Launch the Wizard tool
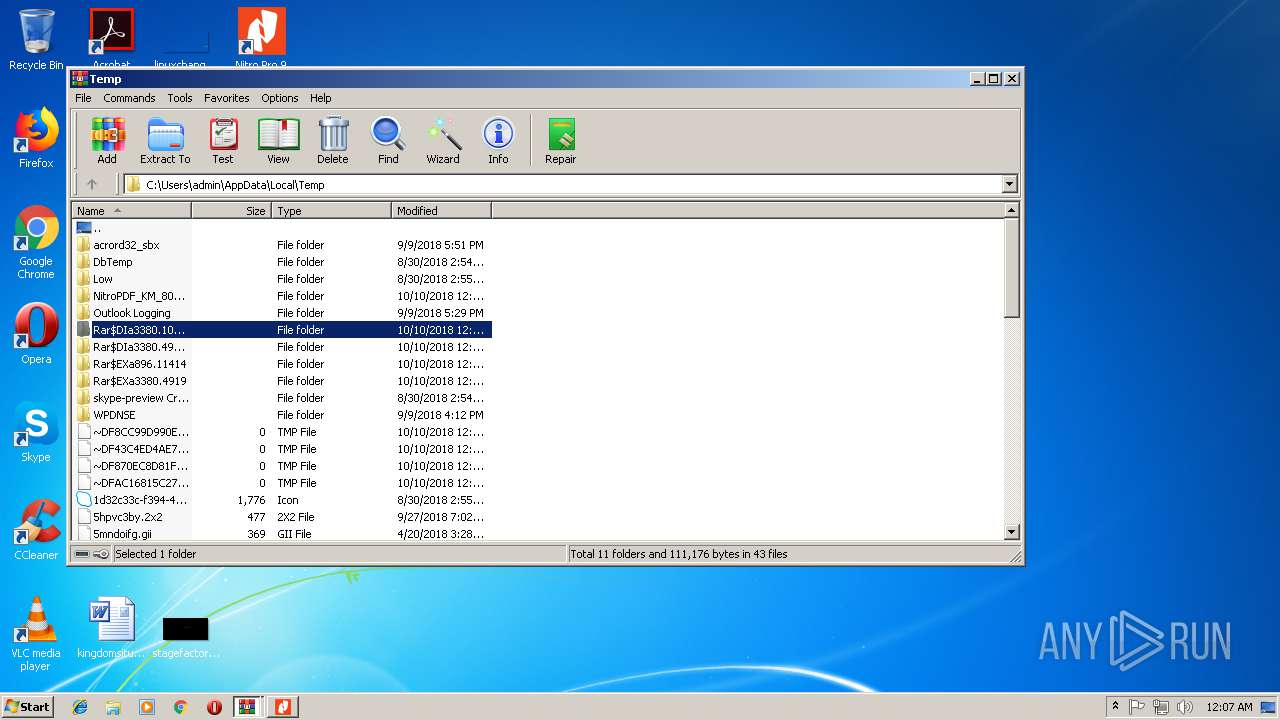 coord(443,140)
